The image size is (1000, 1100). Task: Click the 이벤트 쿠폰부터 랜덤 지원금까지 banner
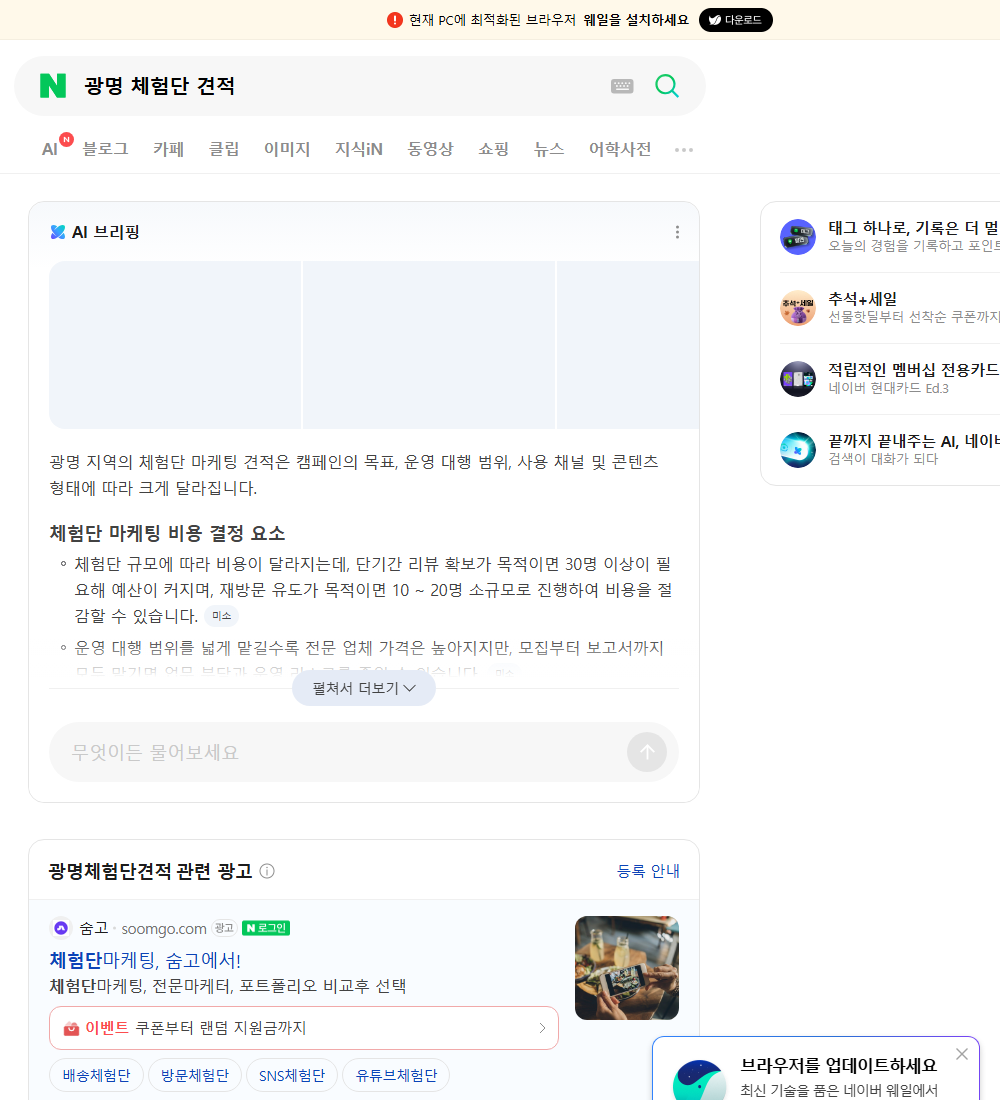[x=304, y=1028]
